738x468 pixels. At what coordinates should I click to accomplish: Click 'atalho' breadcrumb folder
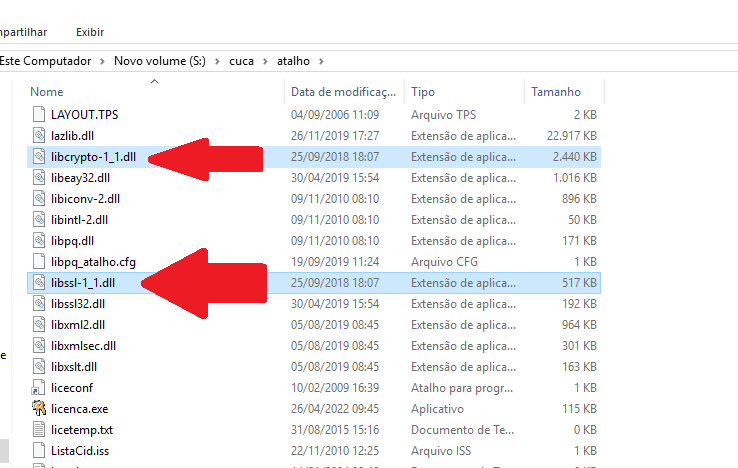(293, 61)
